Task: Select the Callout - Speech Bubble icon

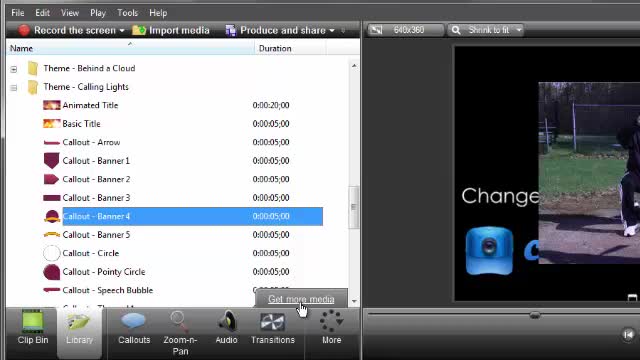Action: pos(51,290)
